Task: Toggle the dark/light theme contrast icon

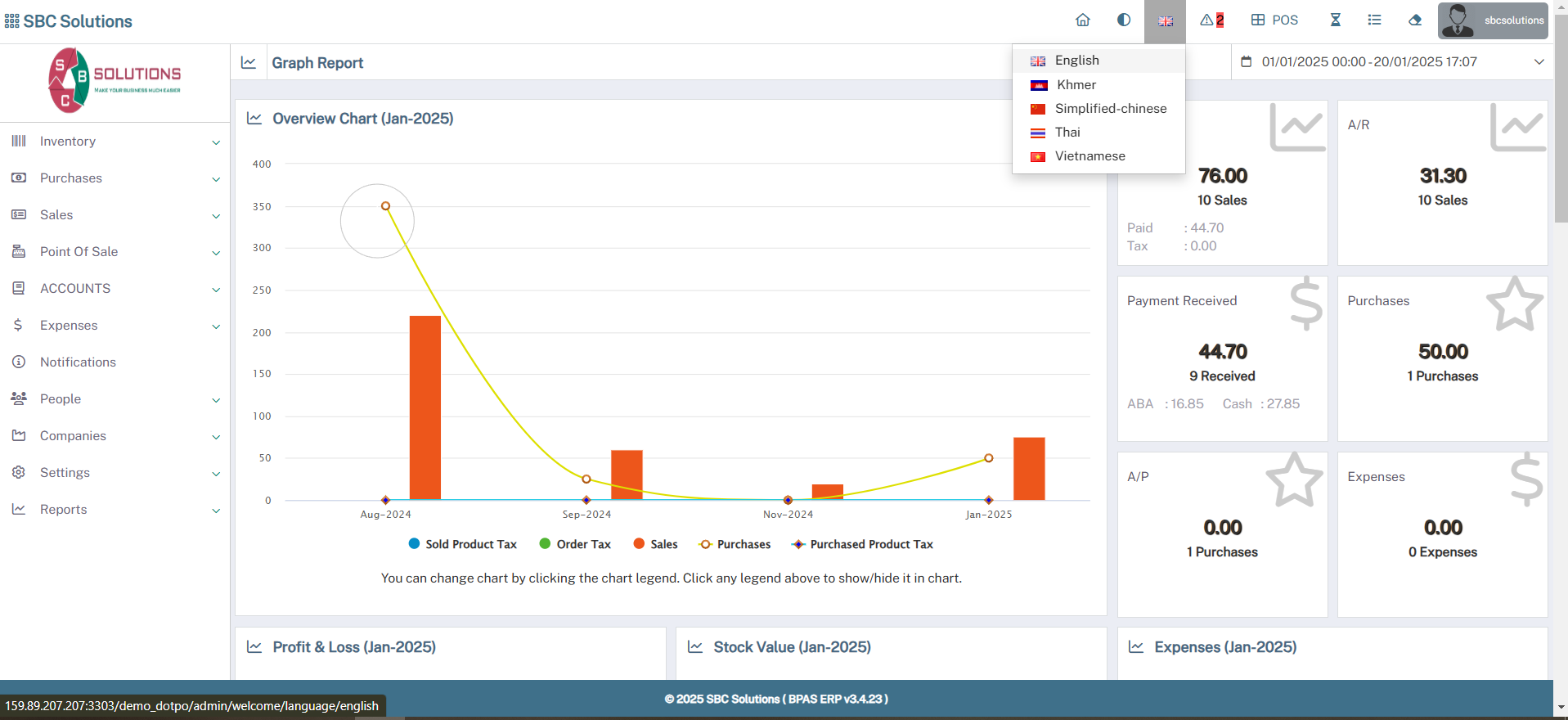Action: point(1124,20)
